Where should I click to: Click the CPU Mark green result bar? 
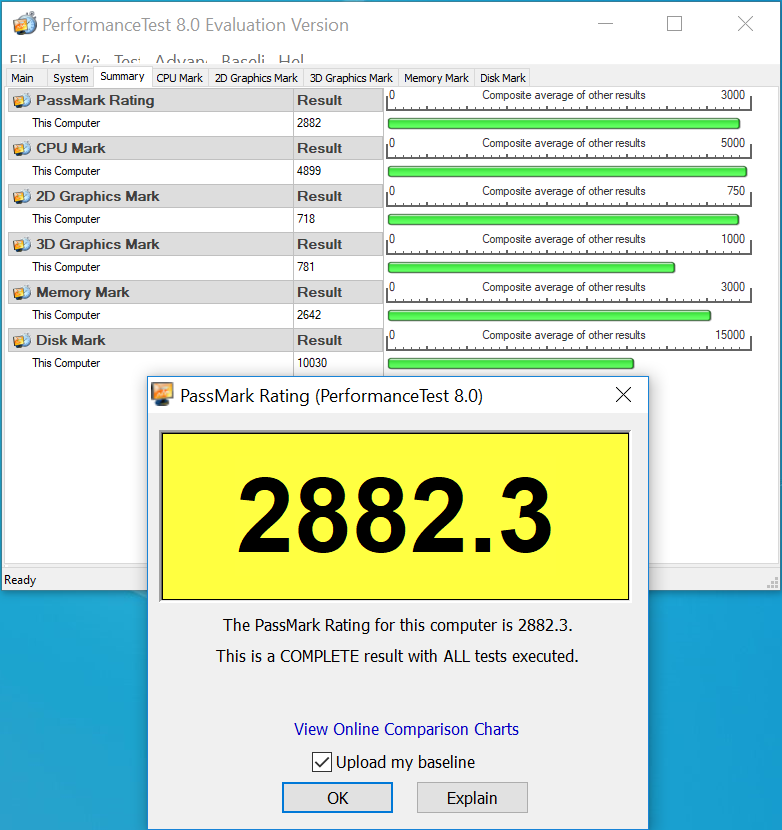pyautogui.click(x=567, y=172)
